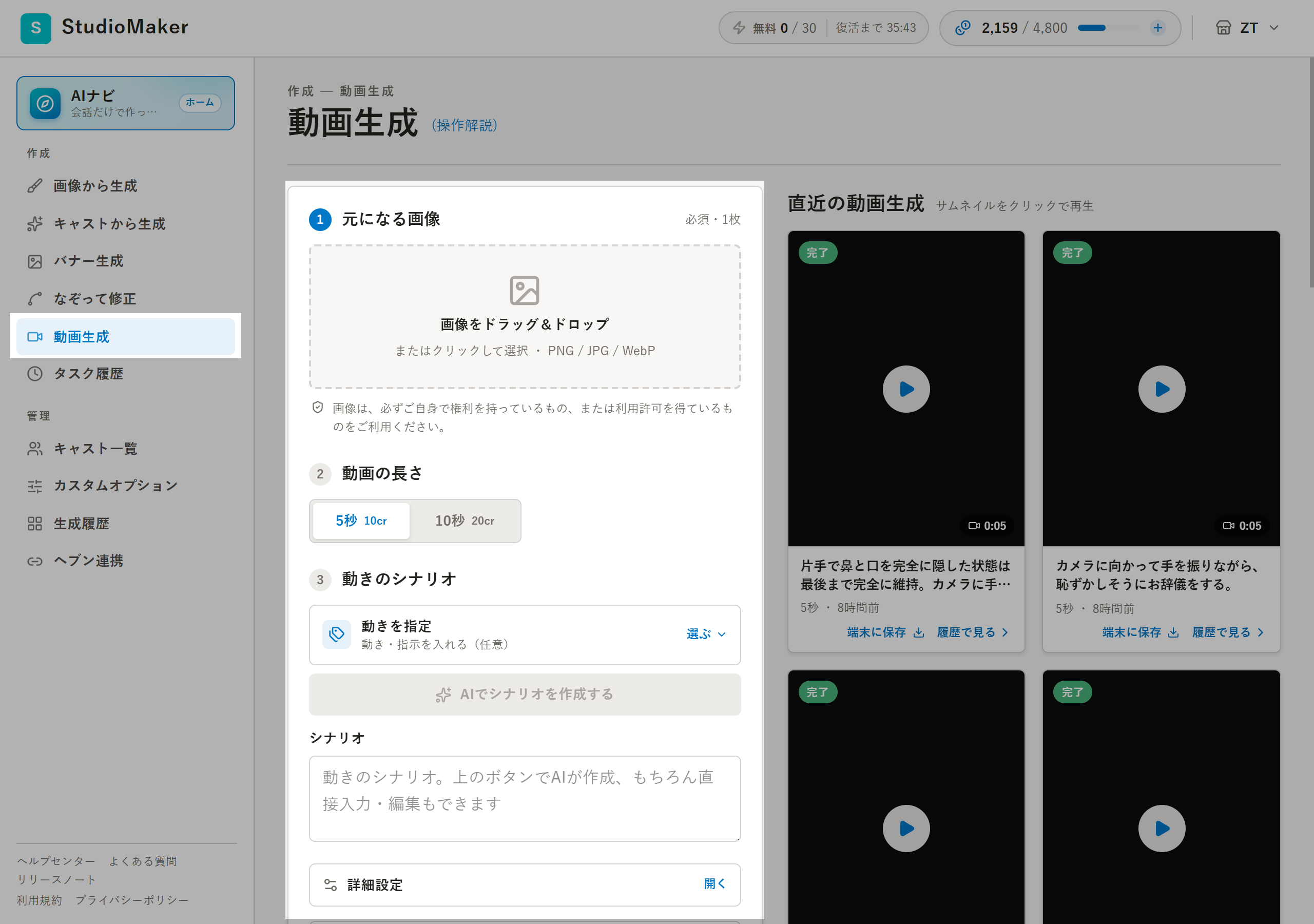
Task: Click the grid icon beside 生成履歴
Action: [x=35, y=524]
